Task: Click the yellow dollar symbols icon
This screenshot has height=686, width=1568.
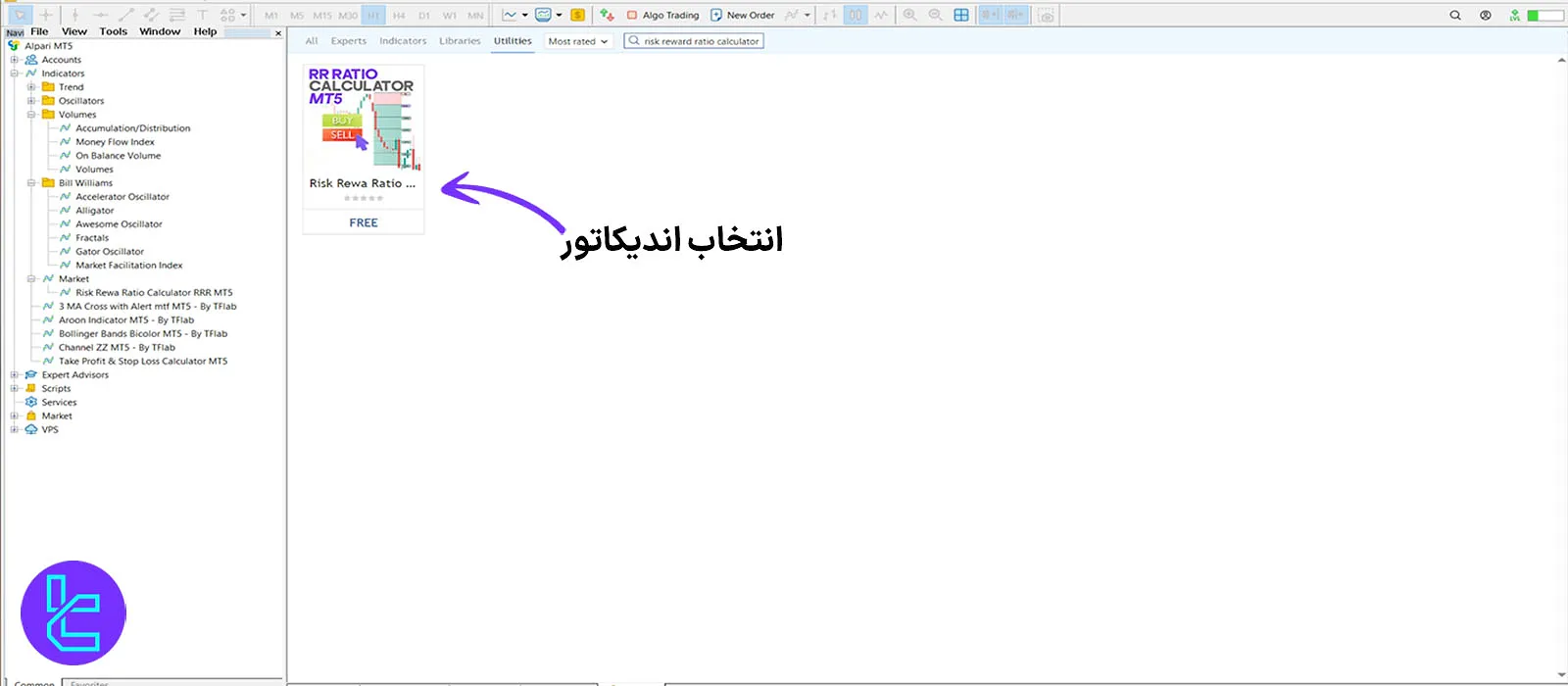Action: pos(578,15)
